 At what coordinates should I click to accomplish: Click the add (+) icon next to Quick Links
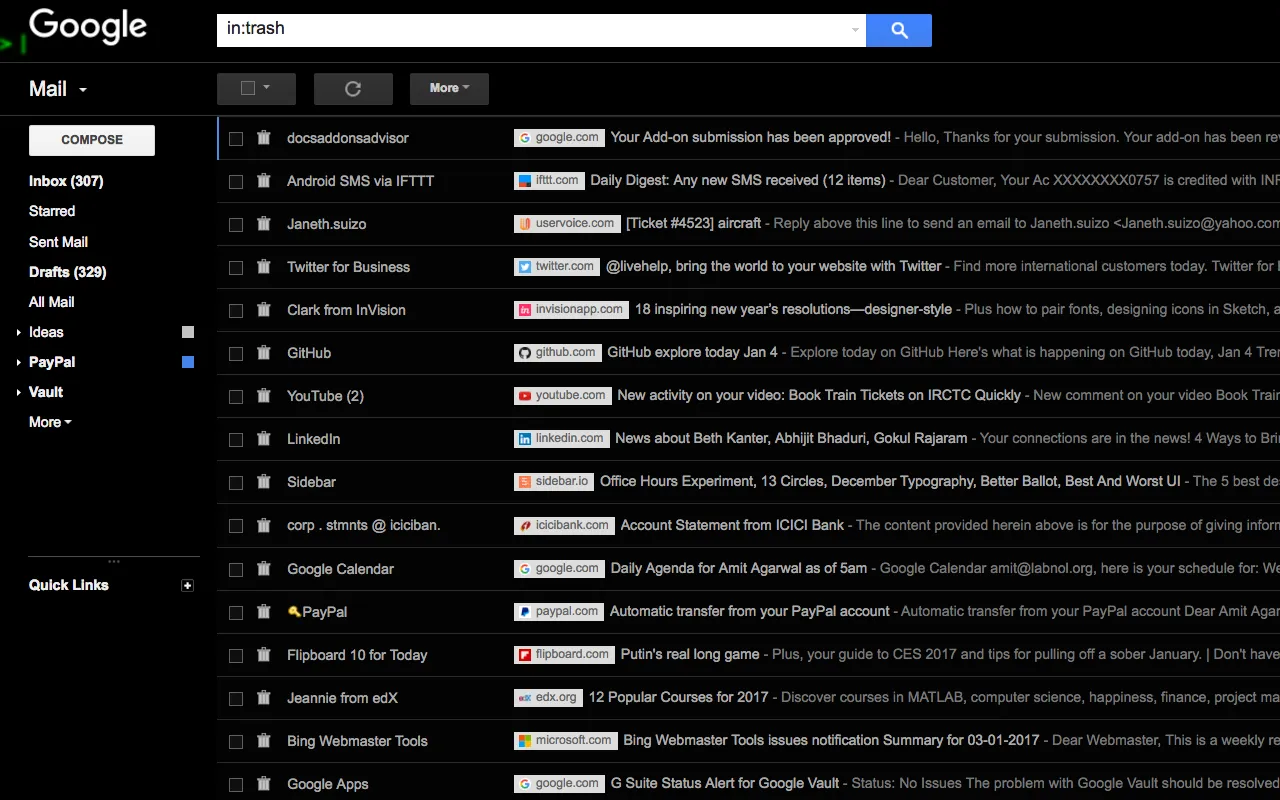coord(187,585)
